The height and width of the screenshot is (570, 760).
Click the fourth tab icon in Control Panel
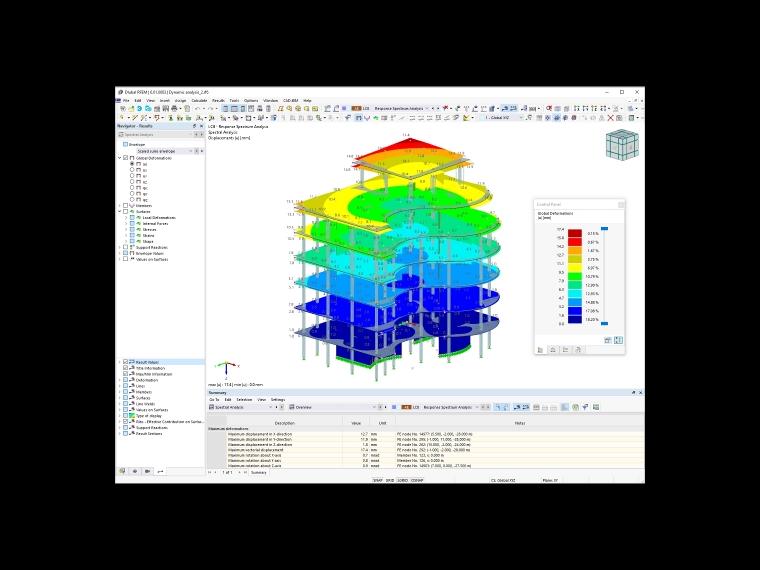click(x=578, y=349)
